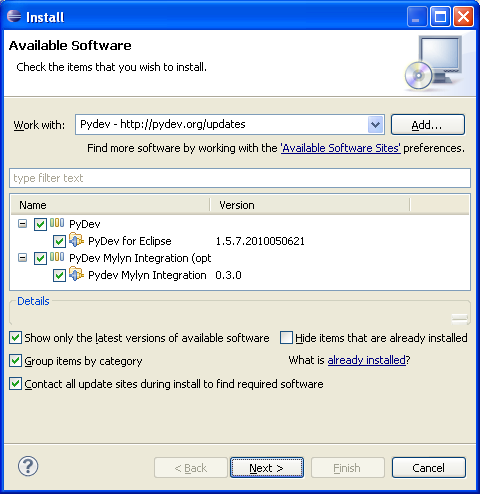
Task: Sort by the Version column header
Action: [310, 205]
